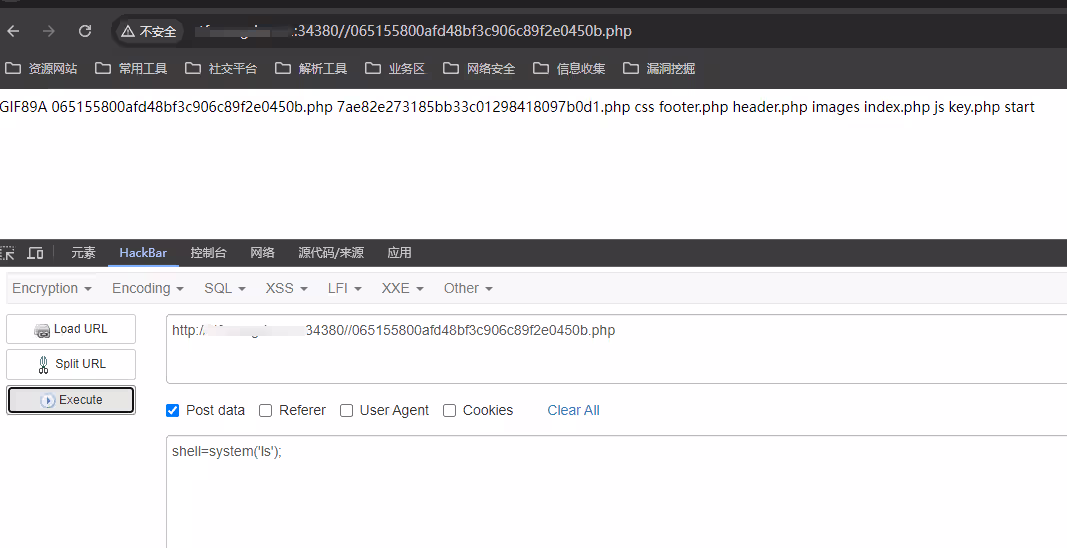Screen dimensions: 1067x548
Task: Click the Clear All link
Action: click(573, 410)
